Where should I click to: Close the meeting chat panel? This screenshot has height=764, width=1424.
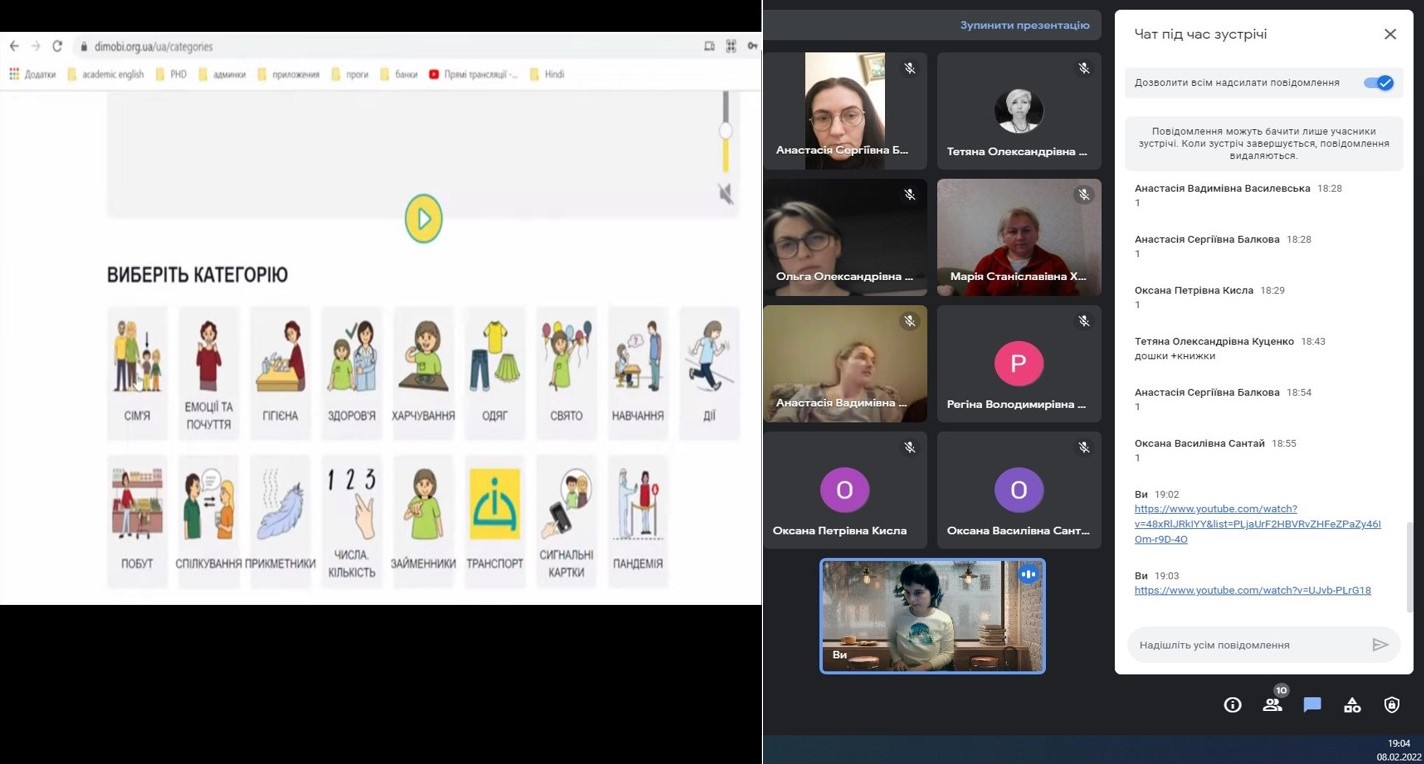tap(1389, 34)
